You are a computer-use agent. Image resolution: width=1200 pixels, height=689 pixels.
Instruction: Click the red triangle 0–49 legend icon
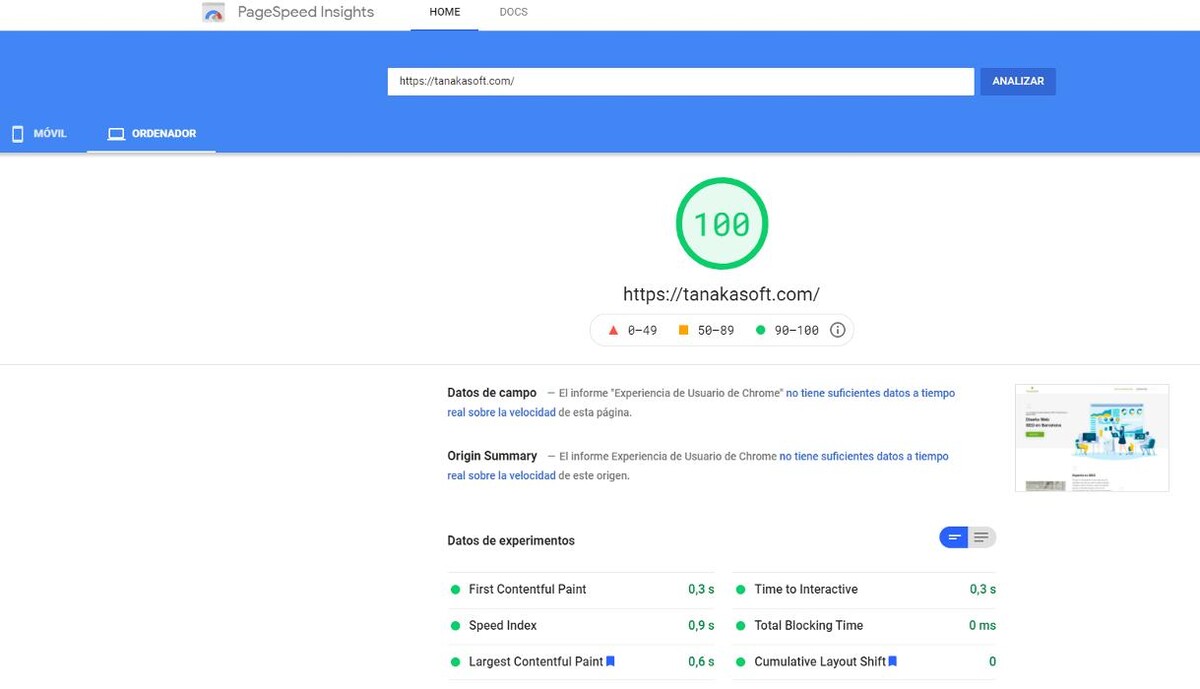click(x=613, y=330)
